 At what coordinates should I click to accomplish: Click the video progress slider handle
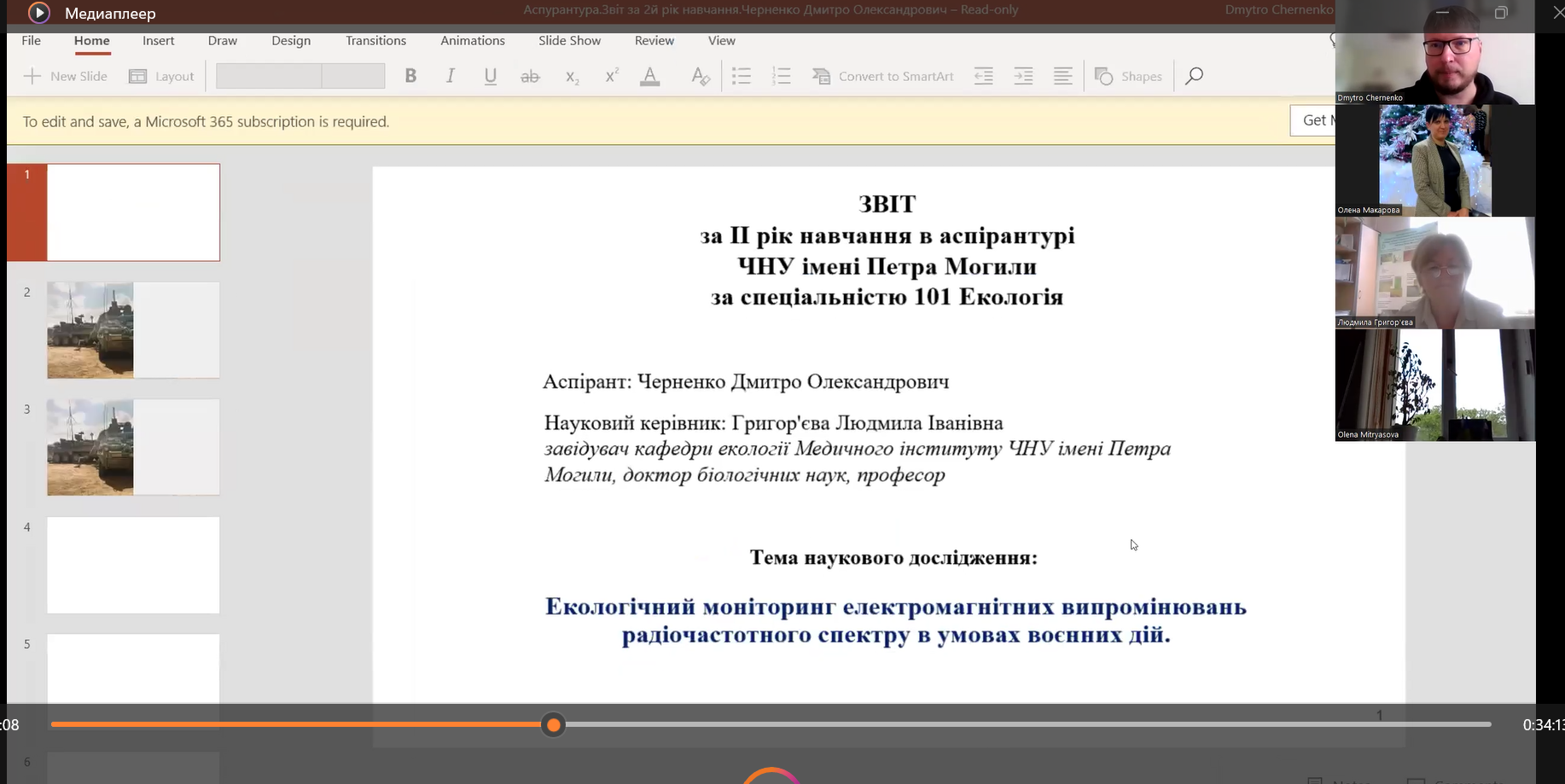click(554, 725)
